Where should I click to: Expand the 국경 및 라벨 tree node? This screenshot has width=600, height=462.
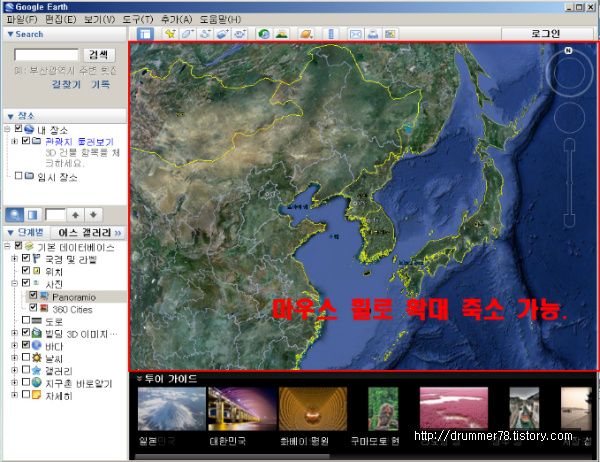(15, 259)
